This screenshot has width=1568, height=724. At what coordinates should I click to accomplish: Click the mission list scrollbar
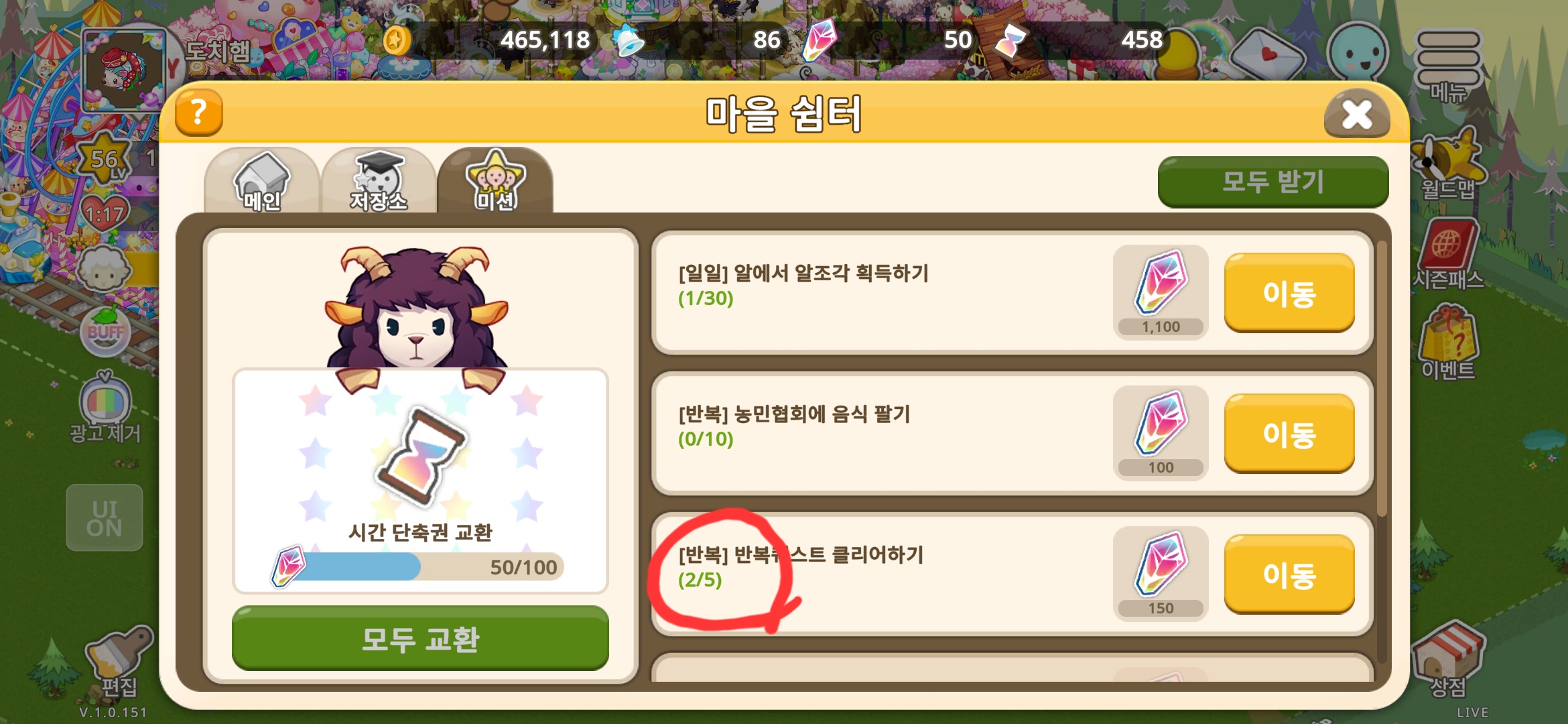(x=1382, y=379)
